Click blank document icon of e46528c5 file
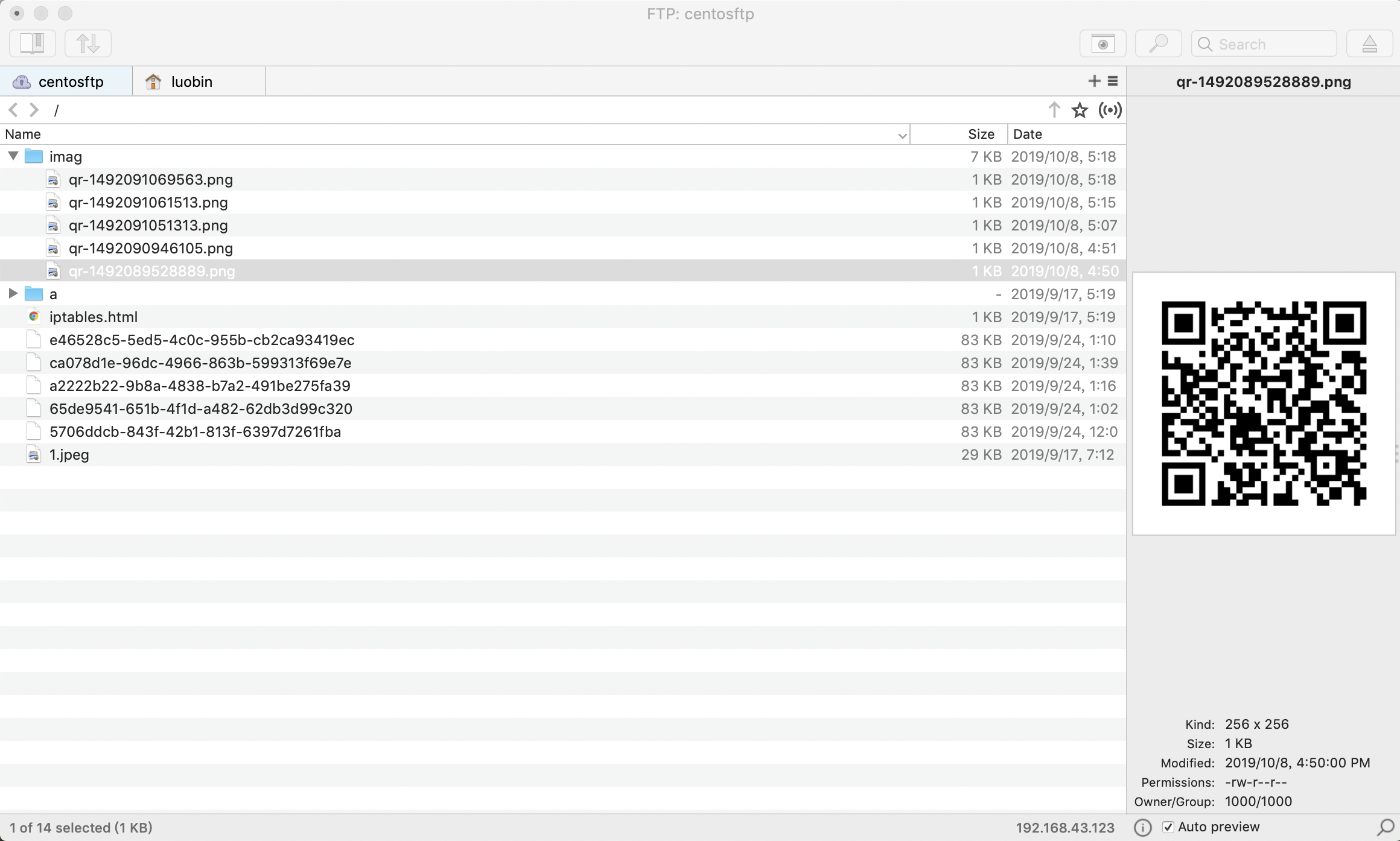The image size is (1400, 841). [34, 340]
